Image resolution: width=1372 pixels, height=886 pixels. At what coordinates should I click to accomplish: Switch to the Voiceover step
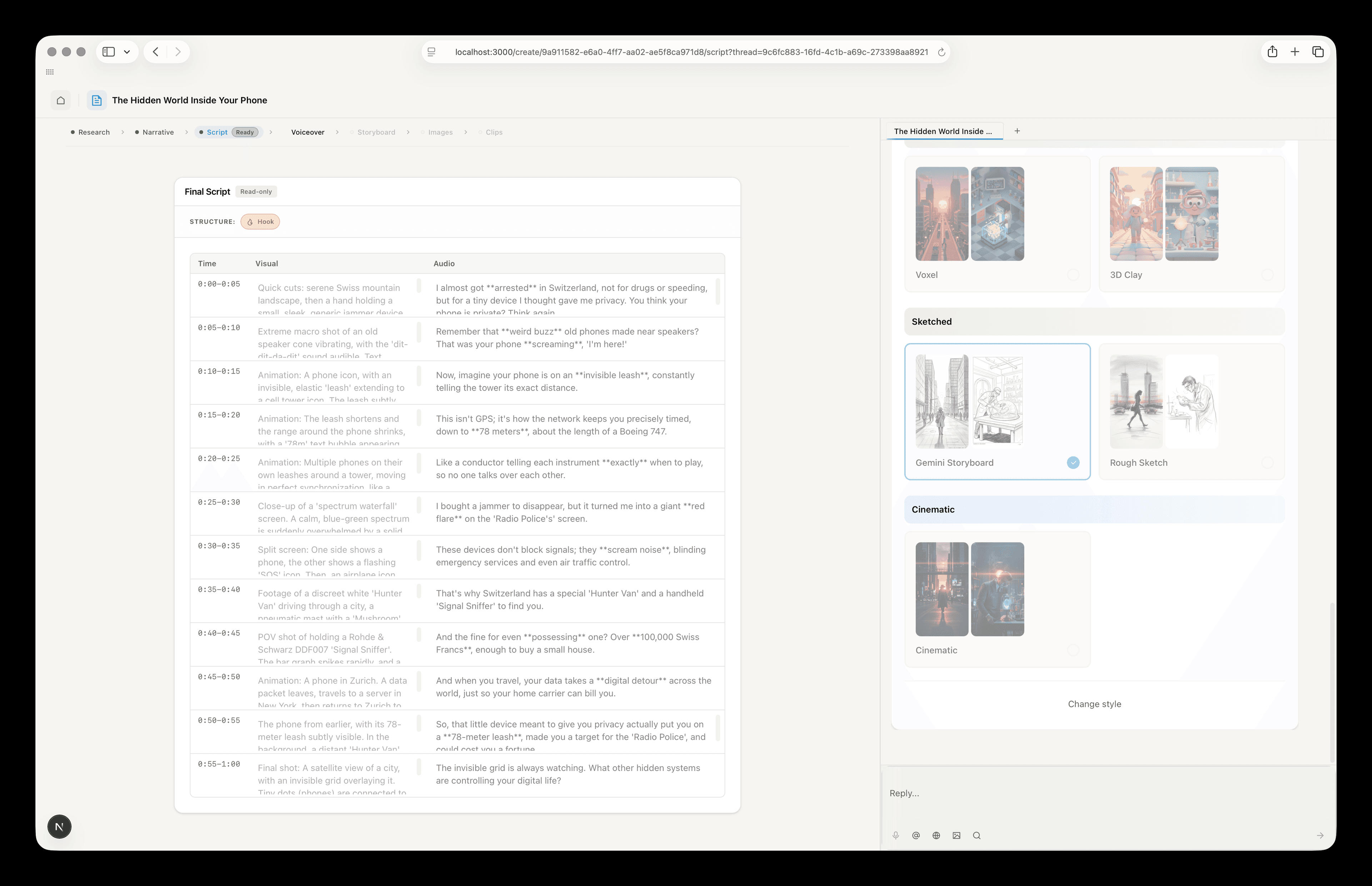pyautogui.click(x=307, y=132)
